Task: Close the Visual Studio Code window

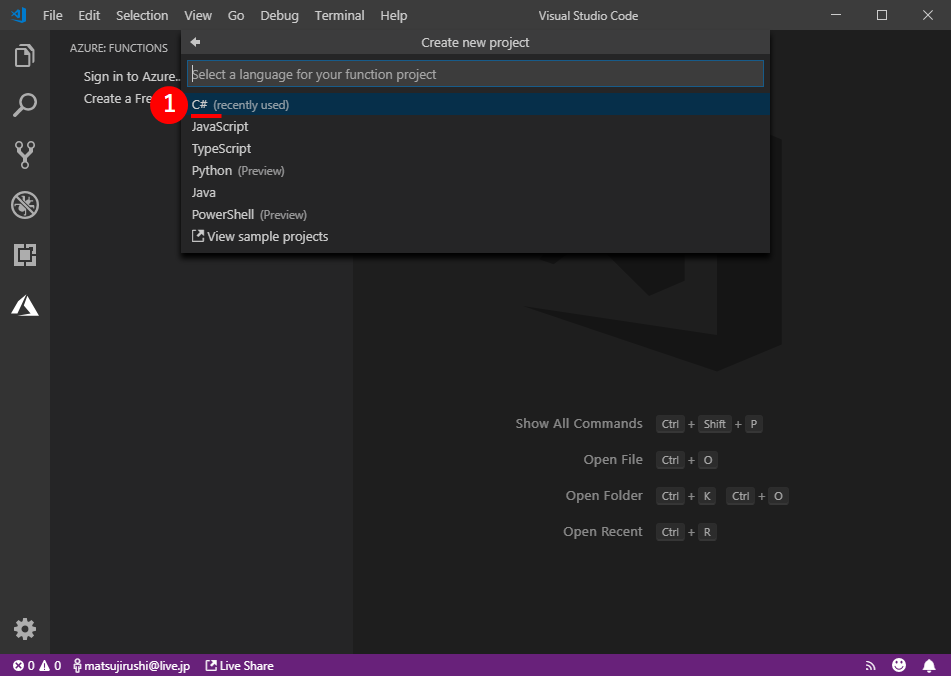Action: [928, 15]
